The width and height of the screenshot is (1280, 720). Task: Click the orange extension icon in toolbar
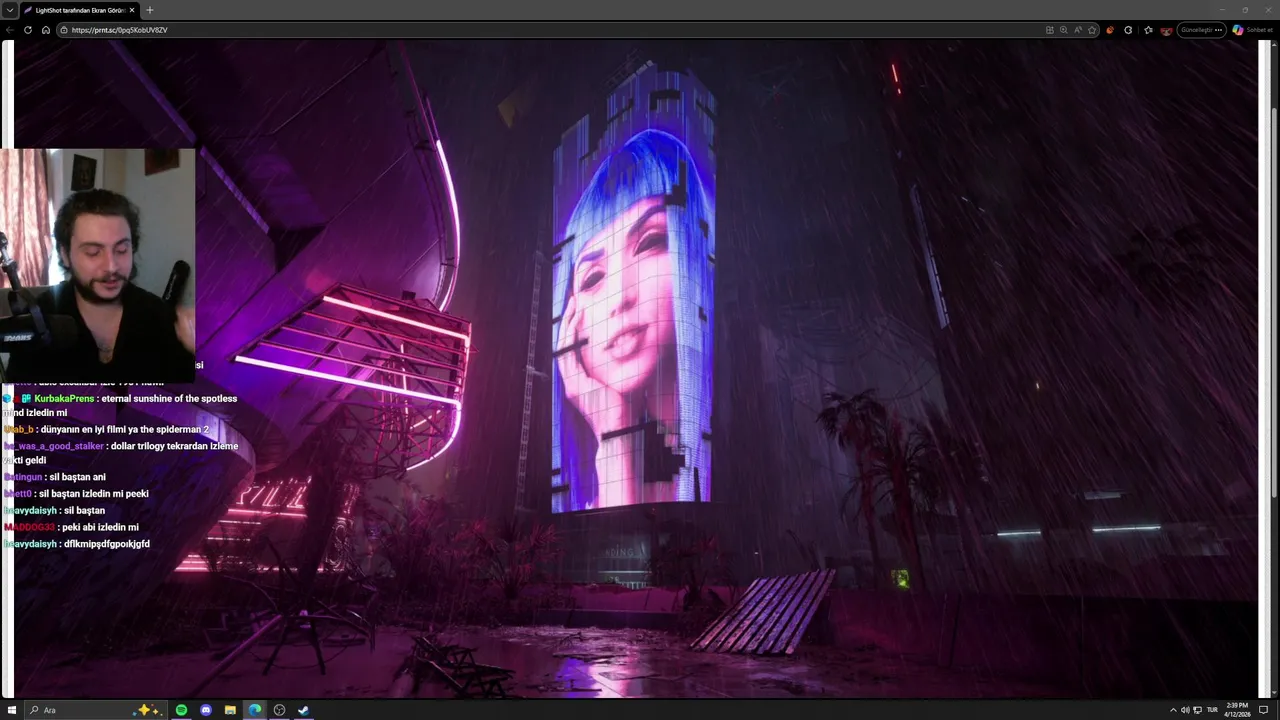coord(1110,30)
